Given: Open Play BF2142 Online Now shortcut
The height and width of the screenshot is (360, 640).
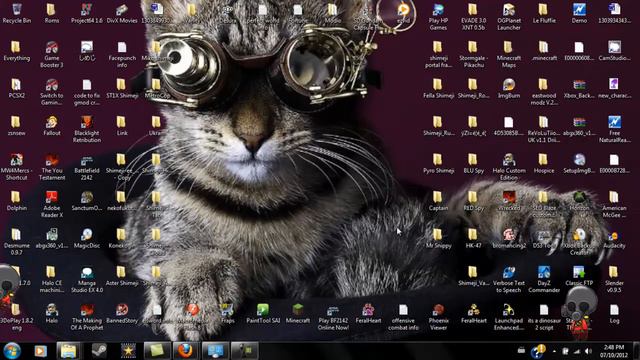Looking at the screenshot, I should 333,317.
